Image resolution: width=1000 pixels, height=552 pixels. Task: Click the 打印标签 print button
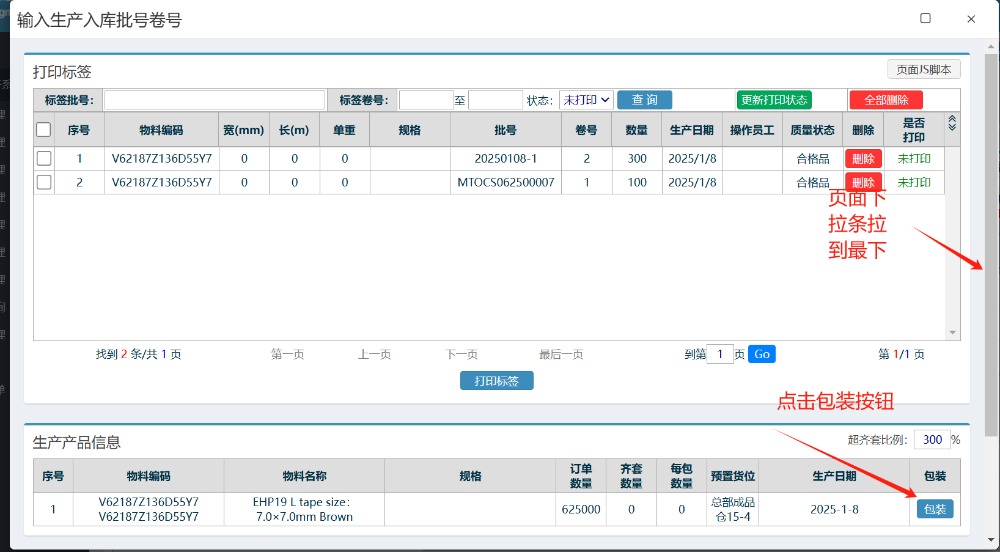point(497,381)
